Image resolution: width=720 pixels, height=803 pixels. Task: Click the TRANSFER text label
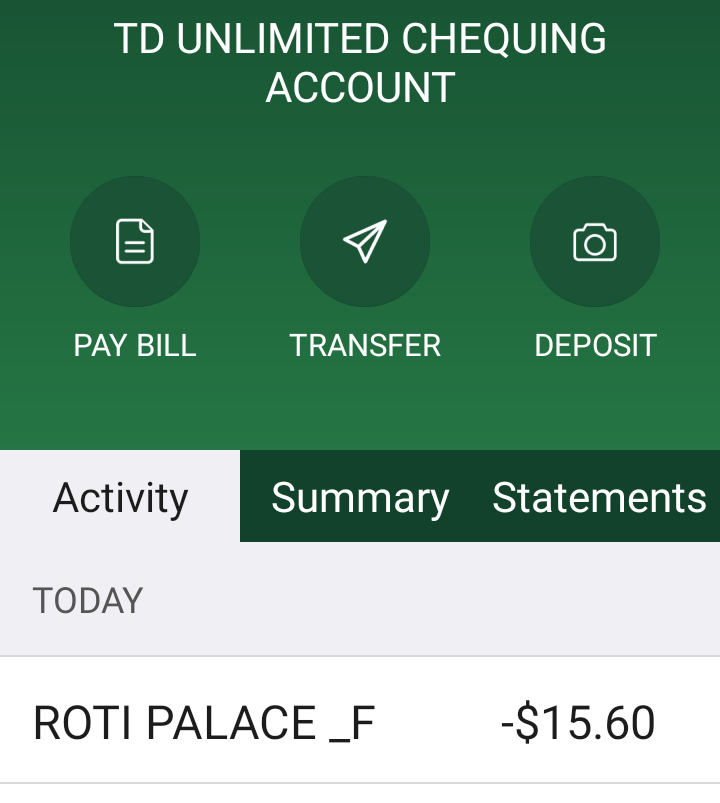[x=365, y=346]
